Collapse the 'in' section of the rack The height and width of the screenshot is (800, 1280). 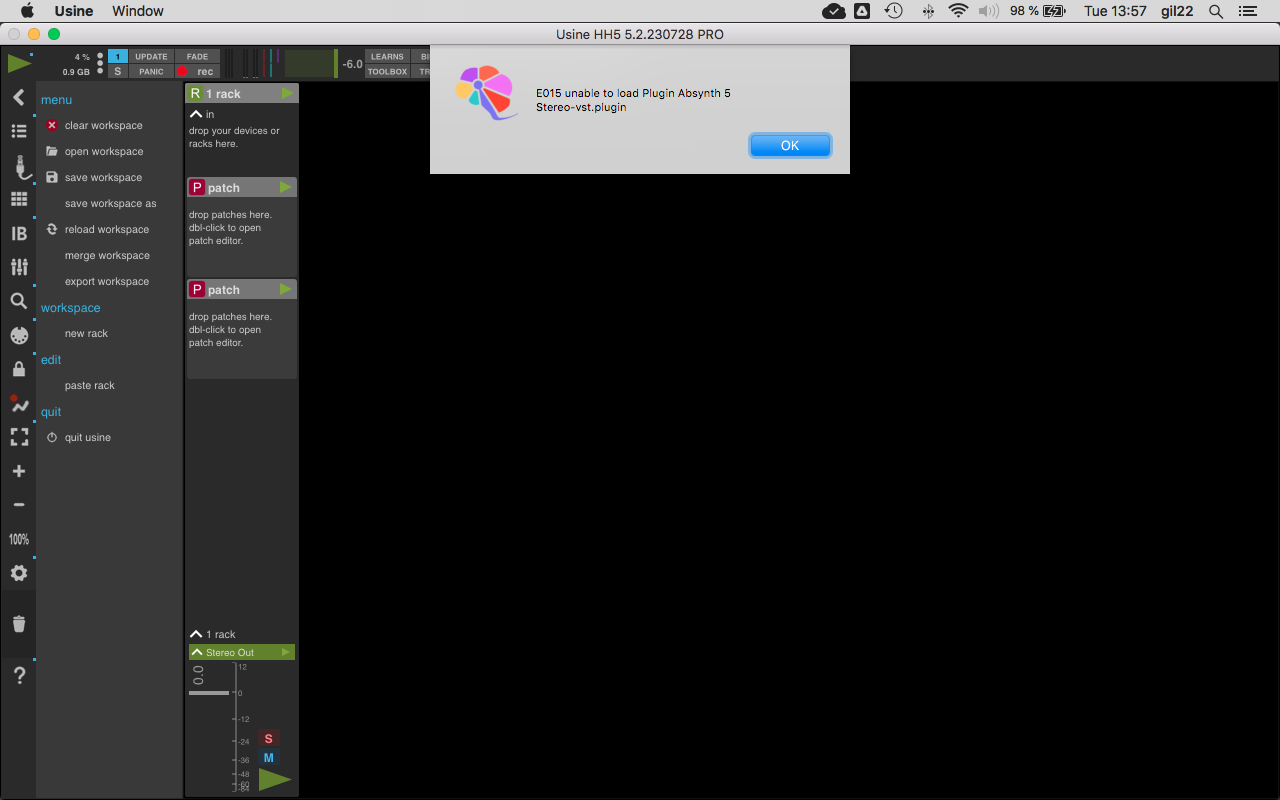pyautogui.click(x=197, y=115)
